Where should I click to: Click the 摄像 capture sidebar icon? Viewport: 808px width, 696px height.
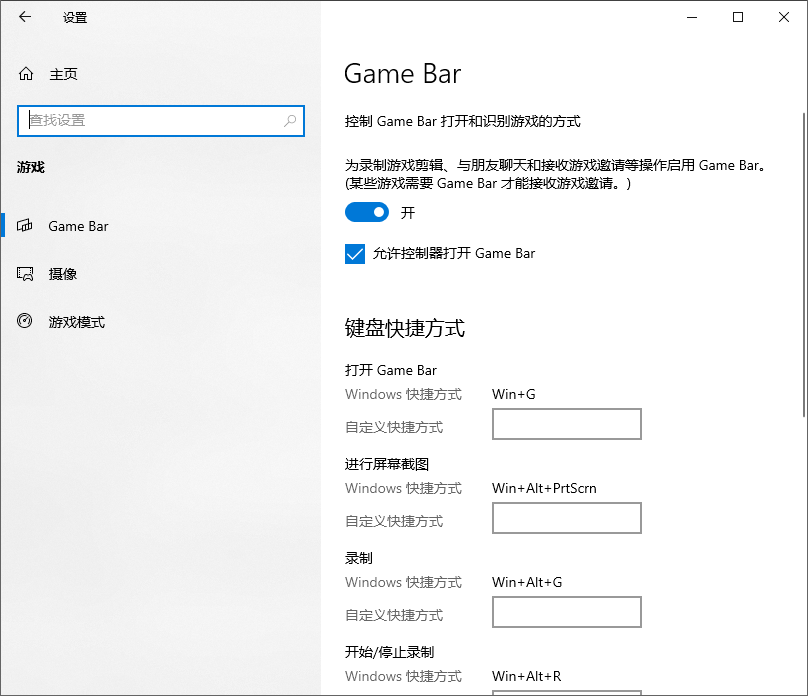tap(25, 274)
